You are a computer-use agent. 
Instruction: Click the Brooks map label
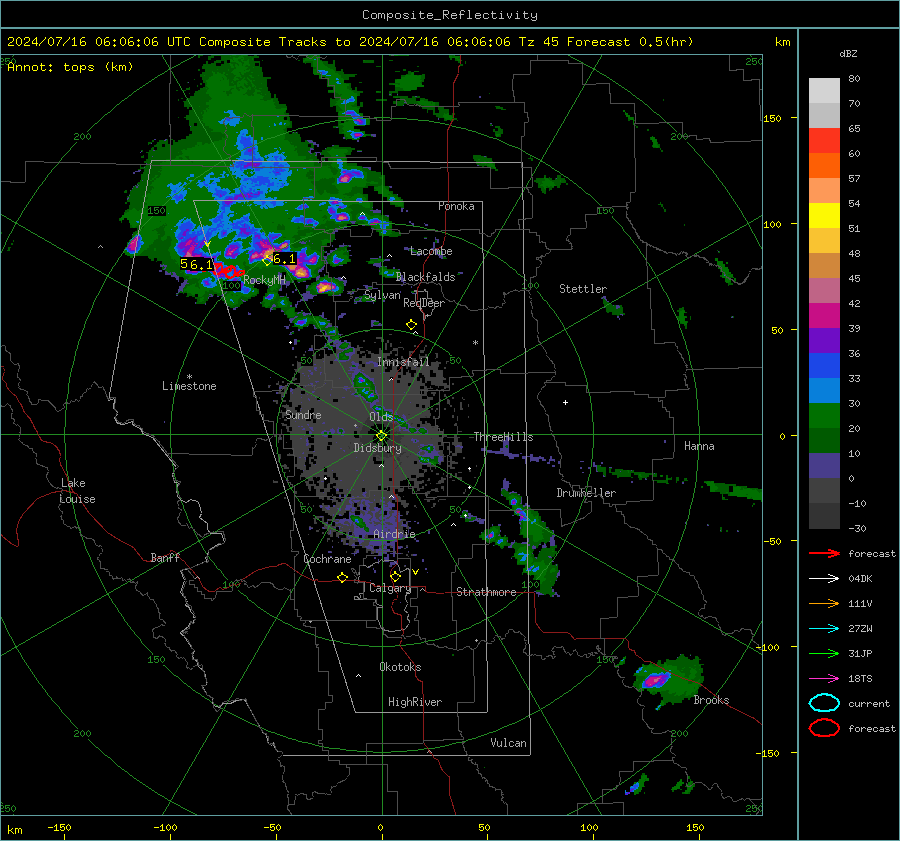pyautogui.click(x=711, y=700)
